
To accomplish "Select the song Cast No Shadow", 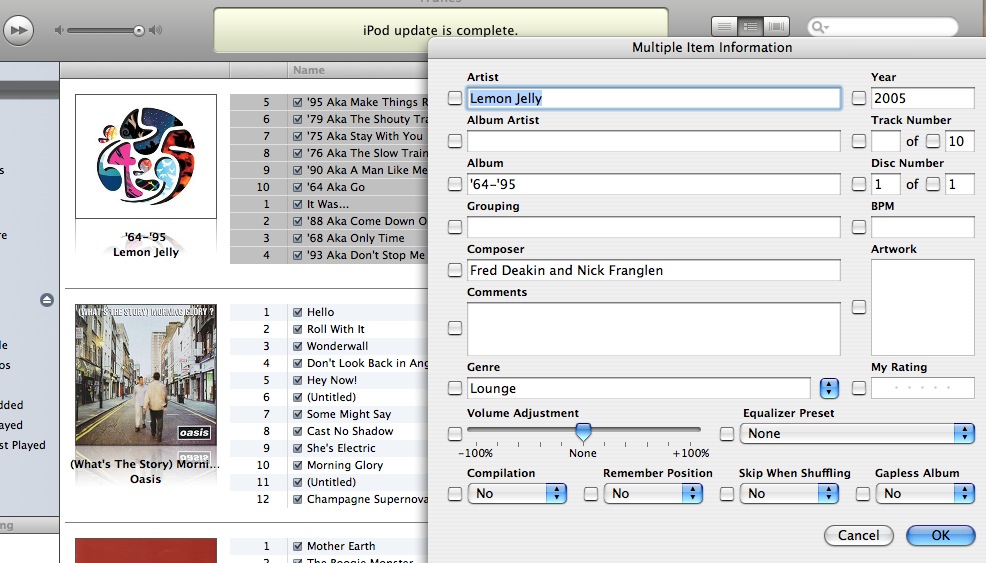I will pyautogui.click(x=350, y=431).
